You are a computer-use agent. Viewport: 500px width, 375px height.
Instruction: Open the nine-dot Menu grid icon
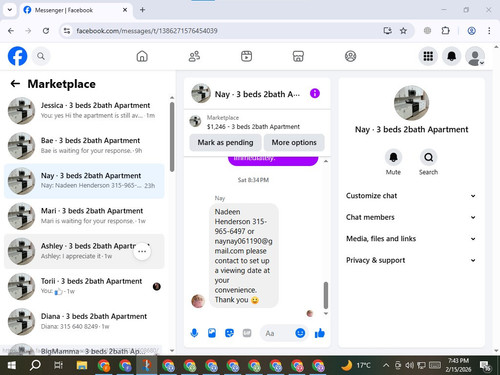428,56
